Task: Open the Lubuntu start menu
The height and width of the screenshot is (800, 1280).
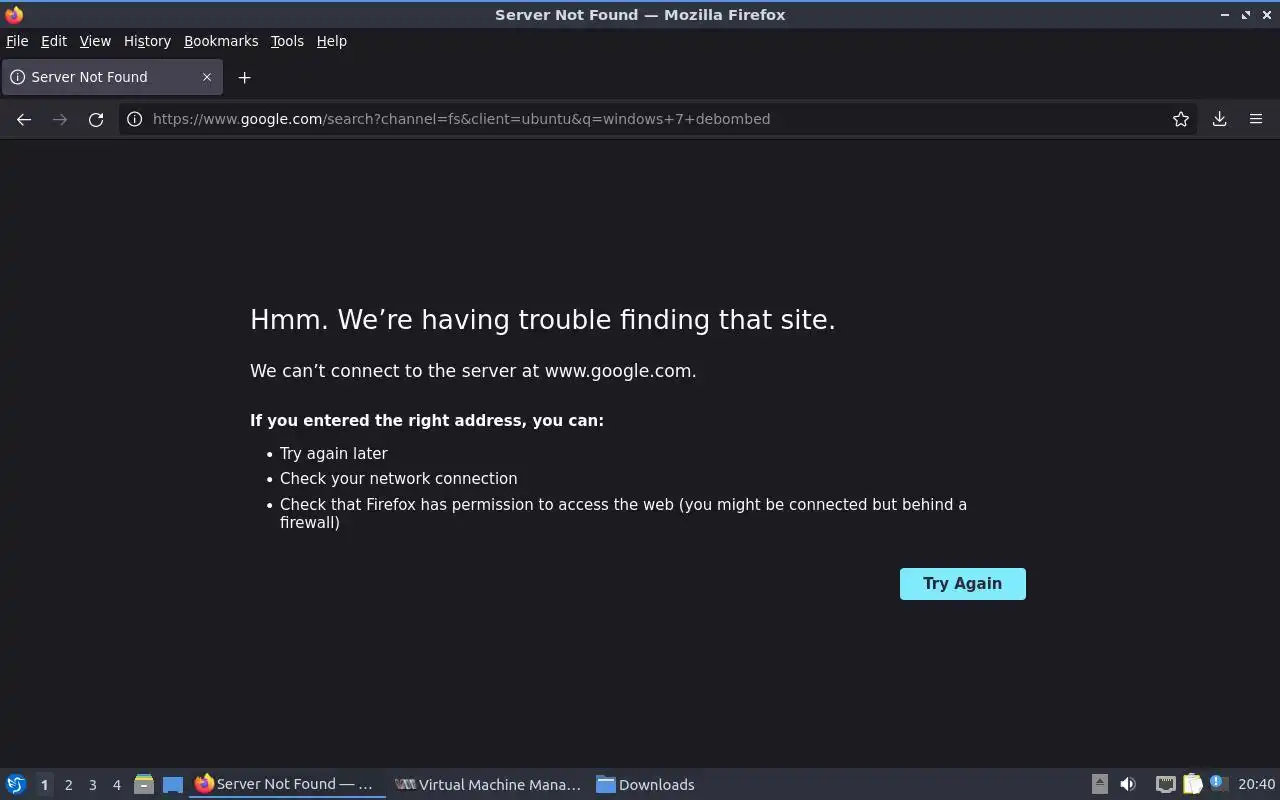Action: [x=16, y=785]
